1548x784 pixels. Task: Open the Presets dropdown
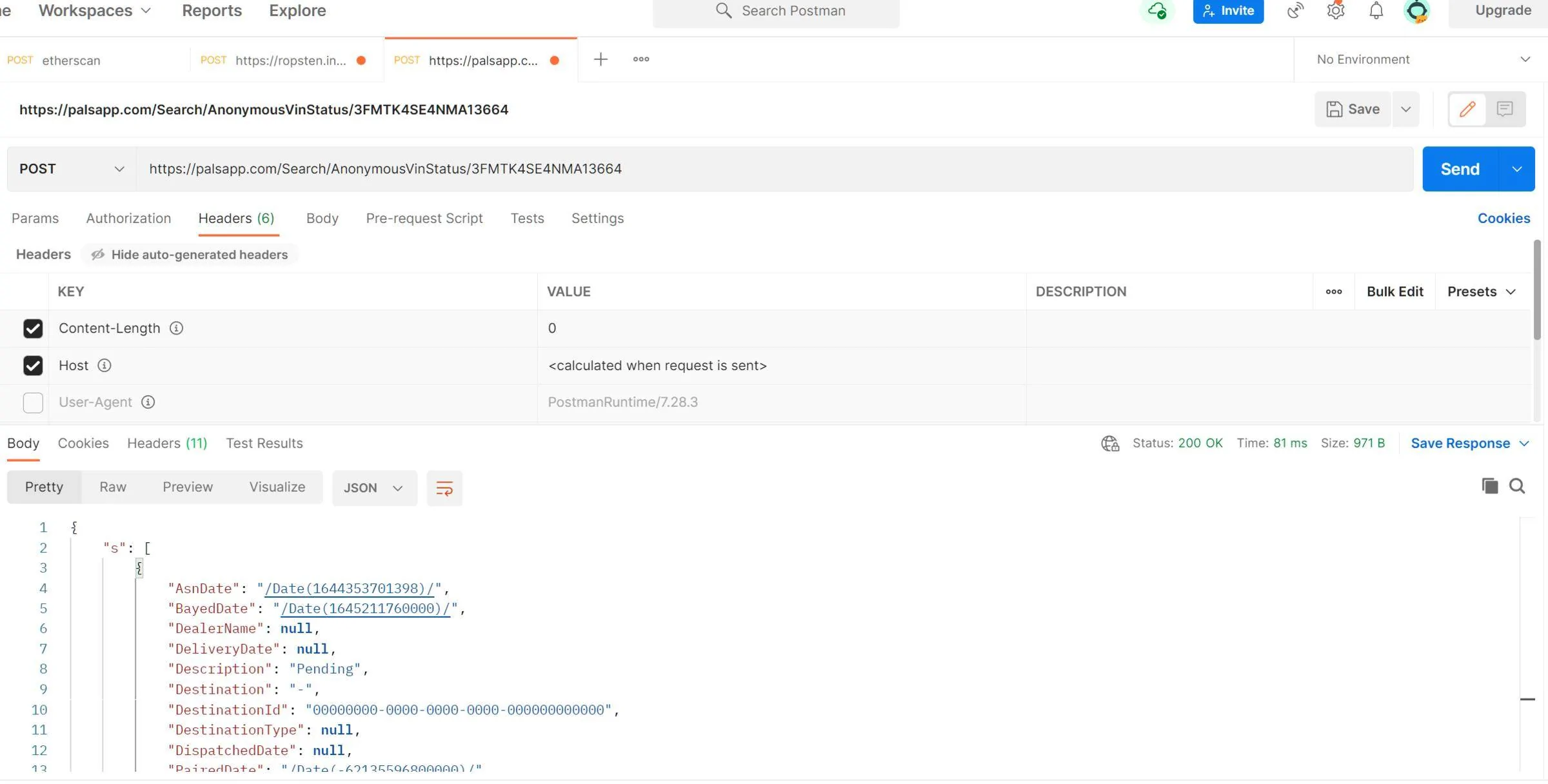coord(1481,291)
